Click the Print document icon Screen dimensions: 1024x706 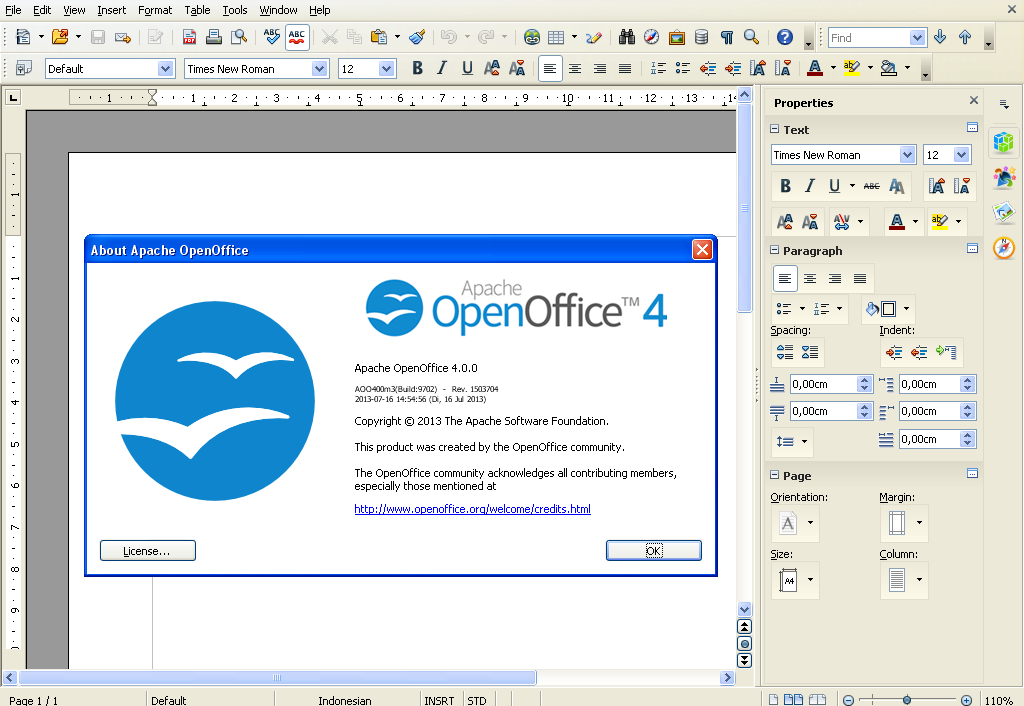[214, 37]
